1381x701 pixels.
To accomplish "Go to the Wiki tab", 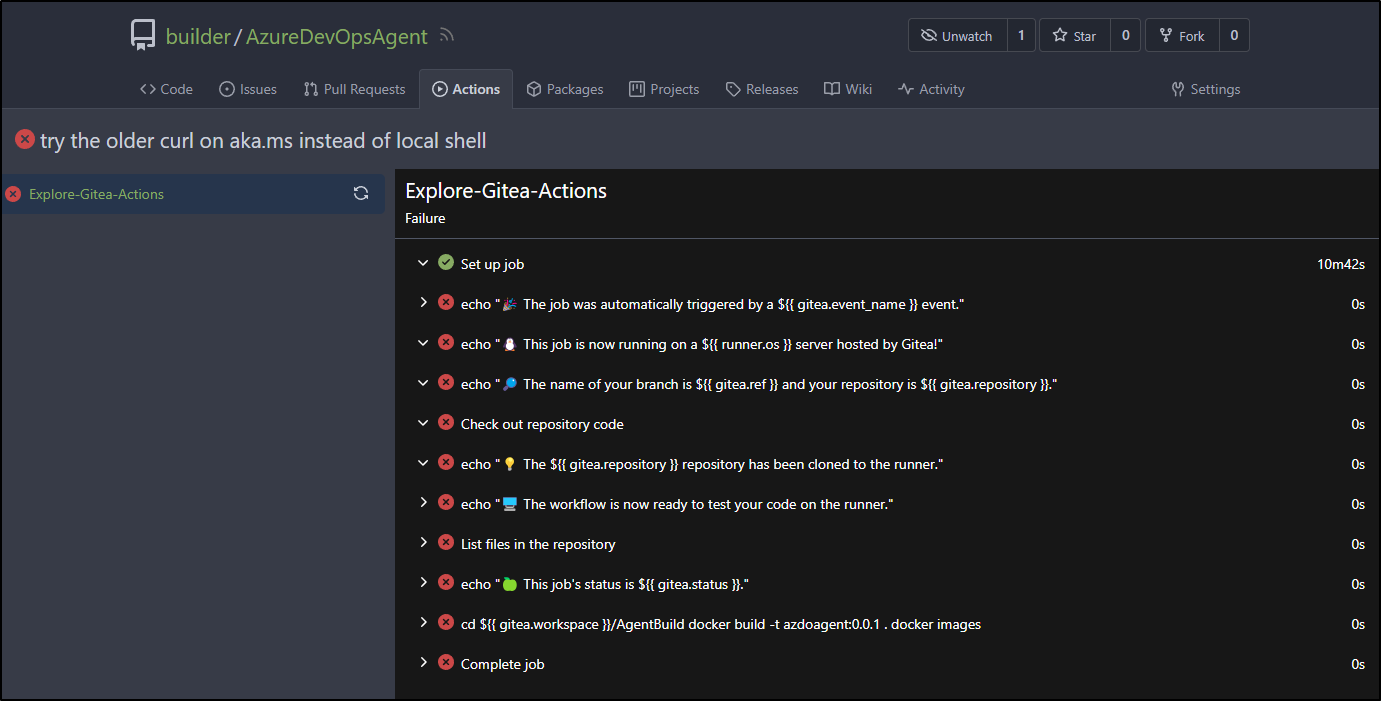I will [848, 89].
